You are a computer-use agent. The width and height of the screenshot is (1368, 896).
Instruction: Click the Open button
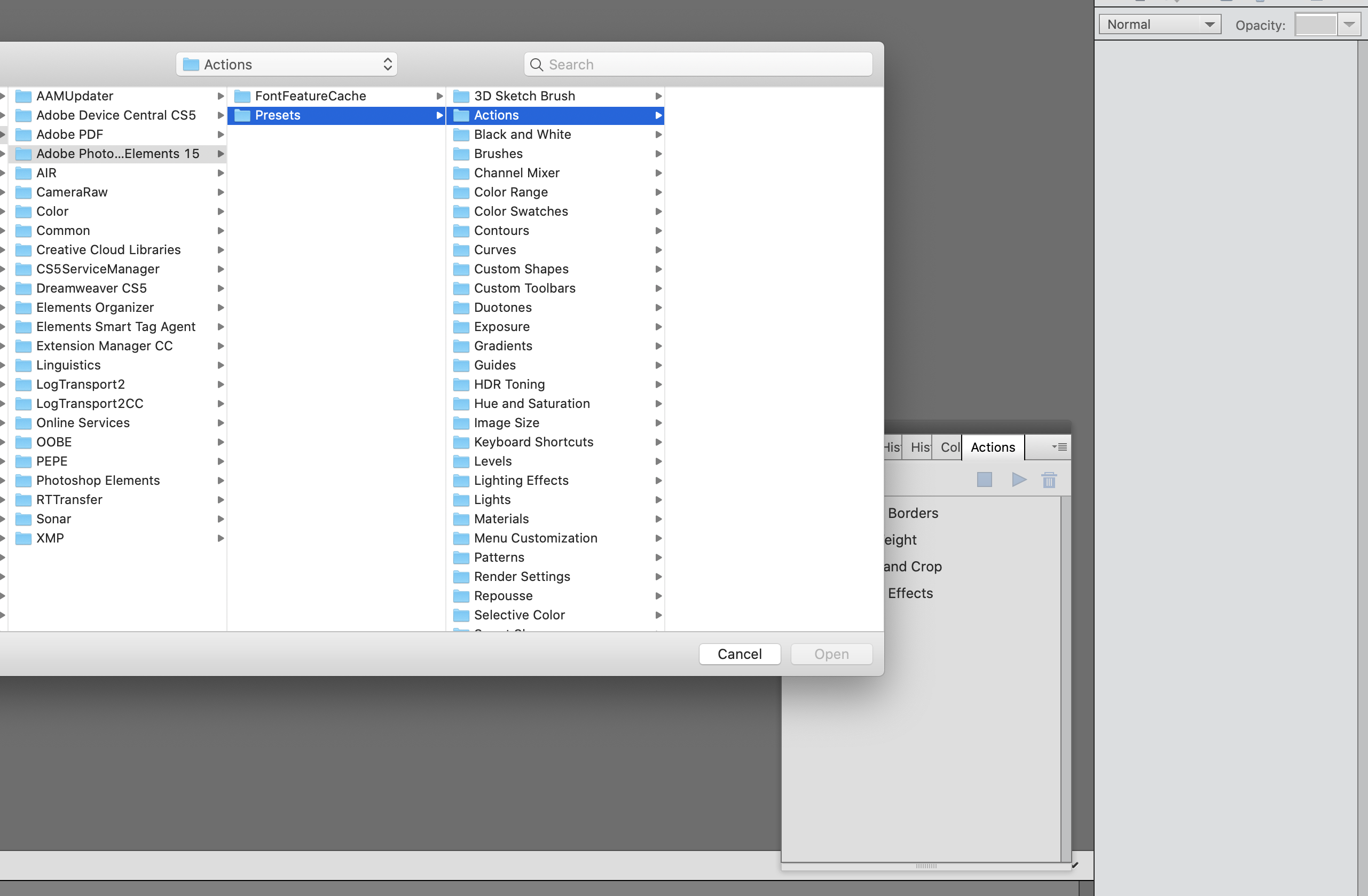click(x=831, y=654)
